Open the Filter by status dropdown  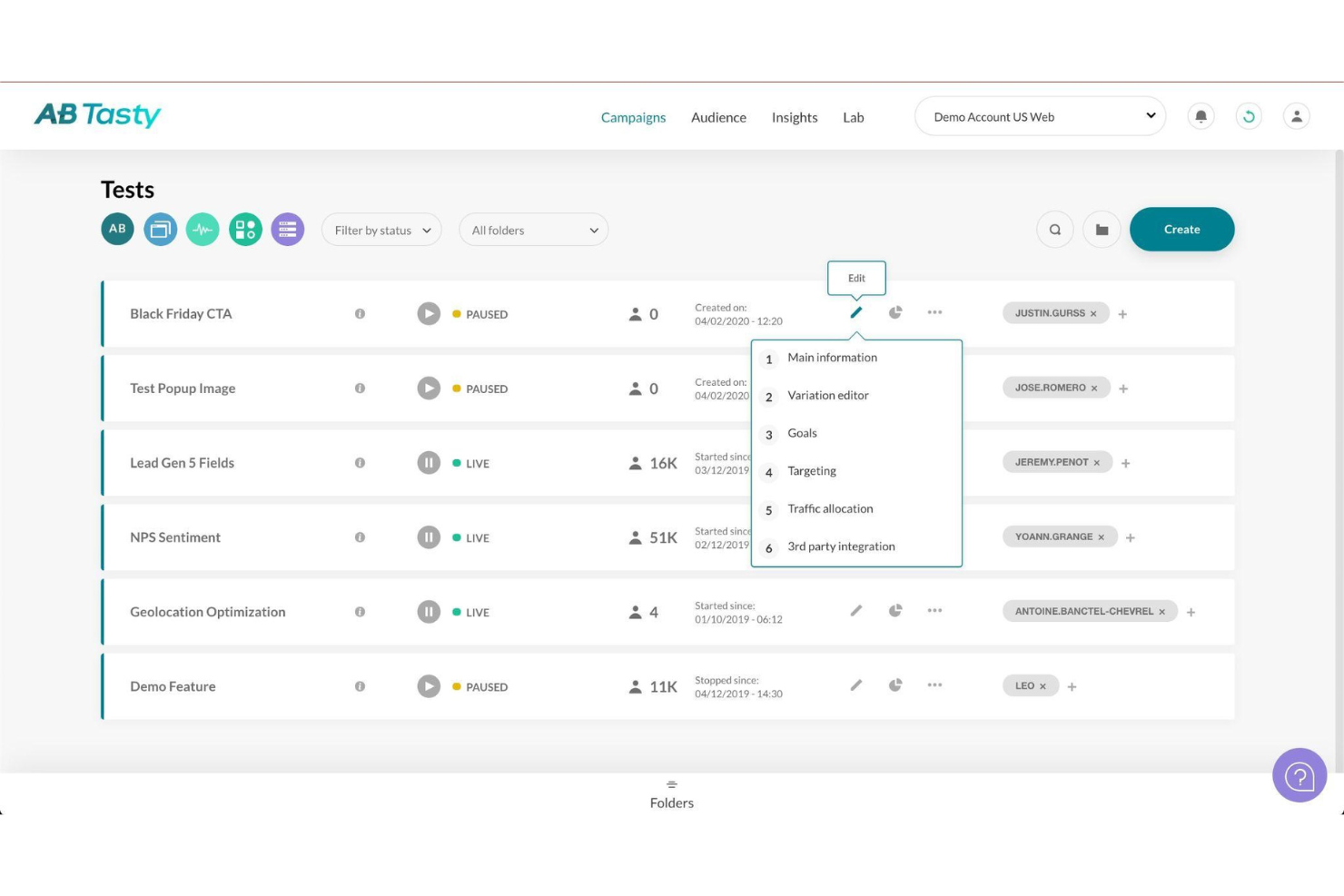point(380,230)
